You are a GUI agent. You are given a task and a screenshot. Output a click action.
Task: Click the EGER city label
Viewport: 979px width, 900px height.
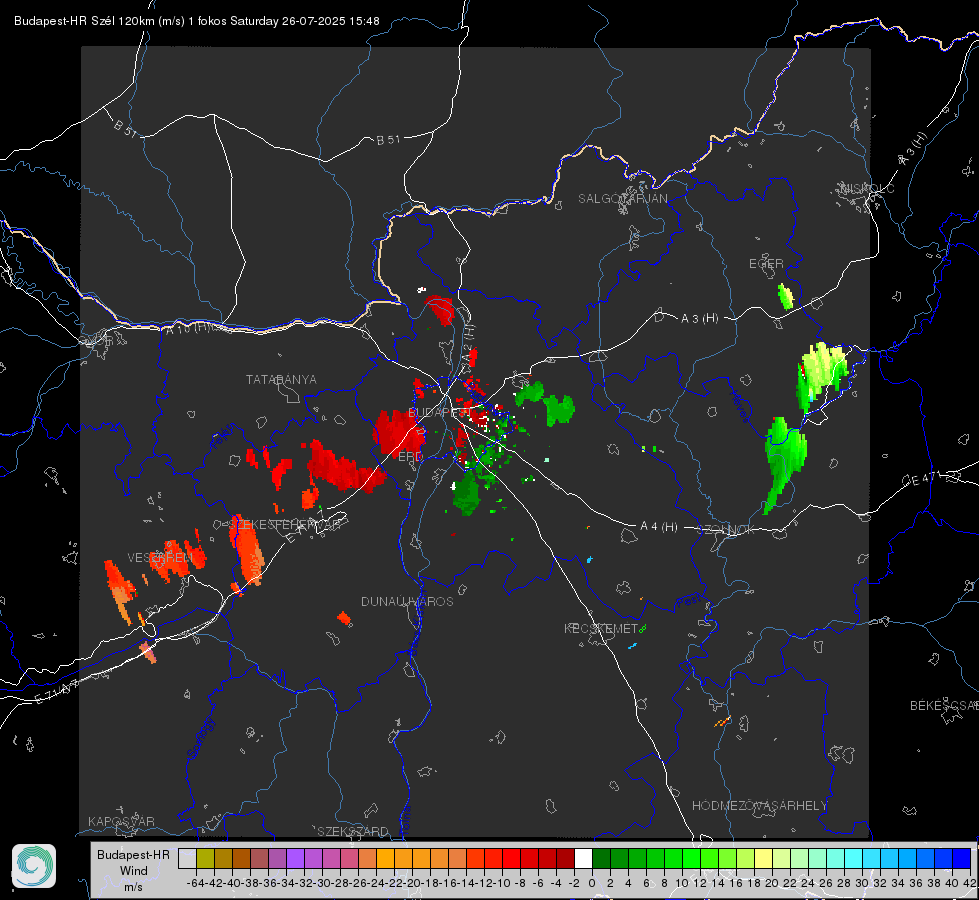click(766, 264)
